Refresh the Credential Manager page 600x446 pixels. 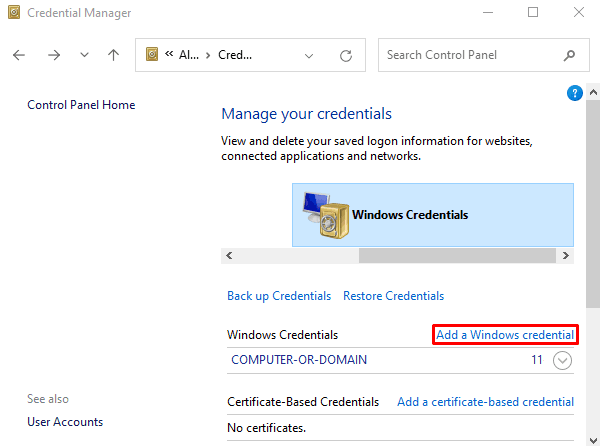(x=346, y=56)
